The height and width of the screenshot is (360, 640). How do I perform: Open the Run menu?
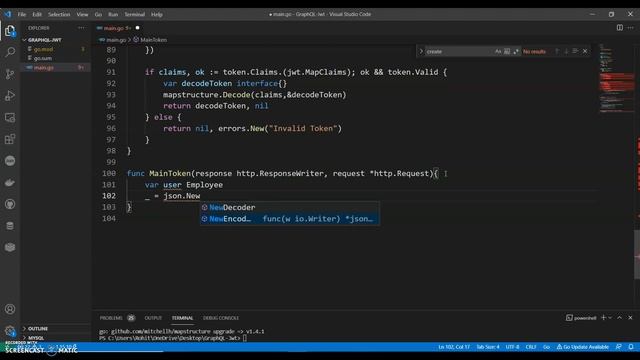tap(113, 14)
